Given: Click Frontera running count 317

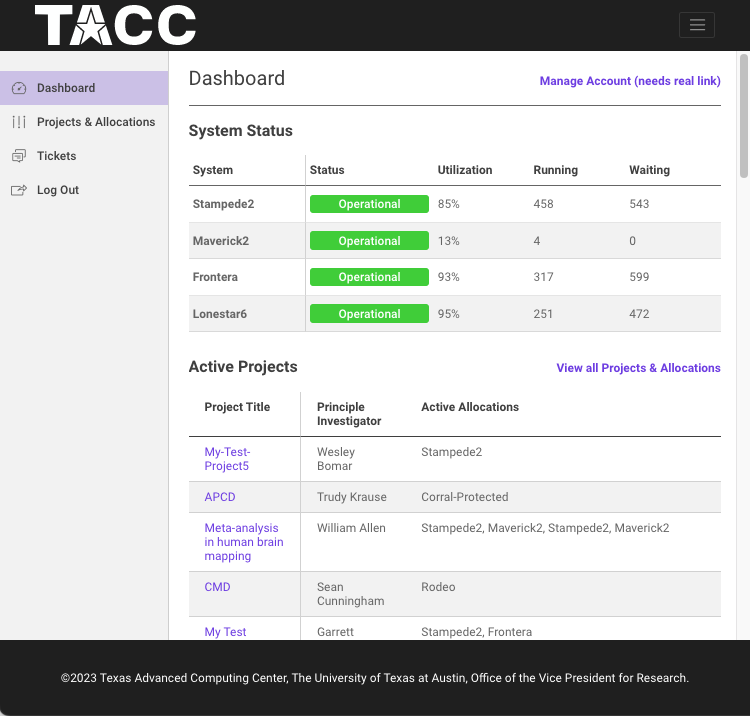Looking at the screenshot, I should tap(543, 277).
